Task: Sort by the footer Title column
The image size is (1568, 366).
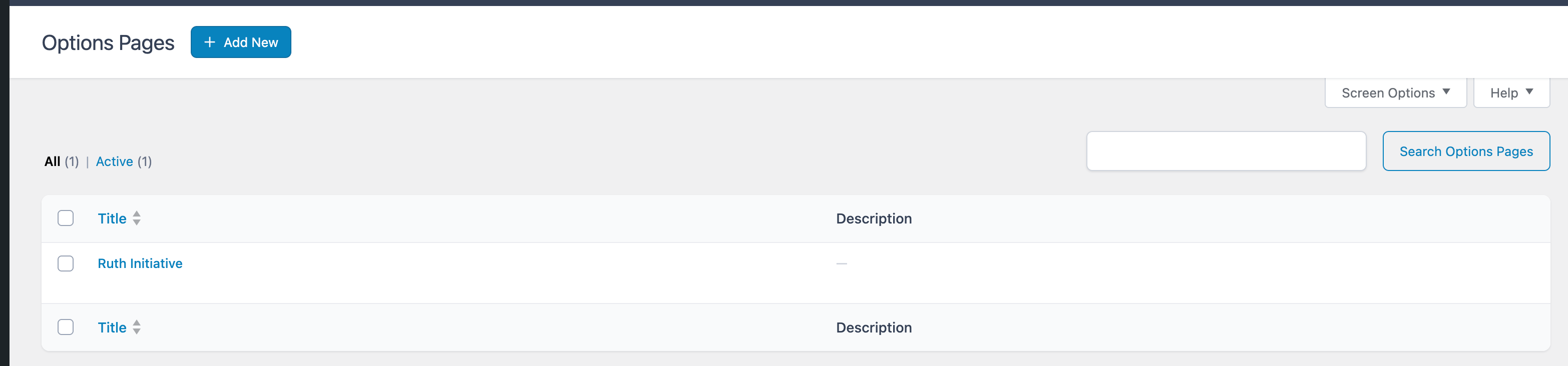Action: (113, 327)
